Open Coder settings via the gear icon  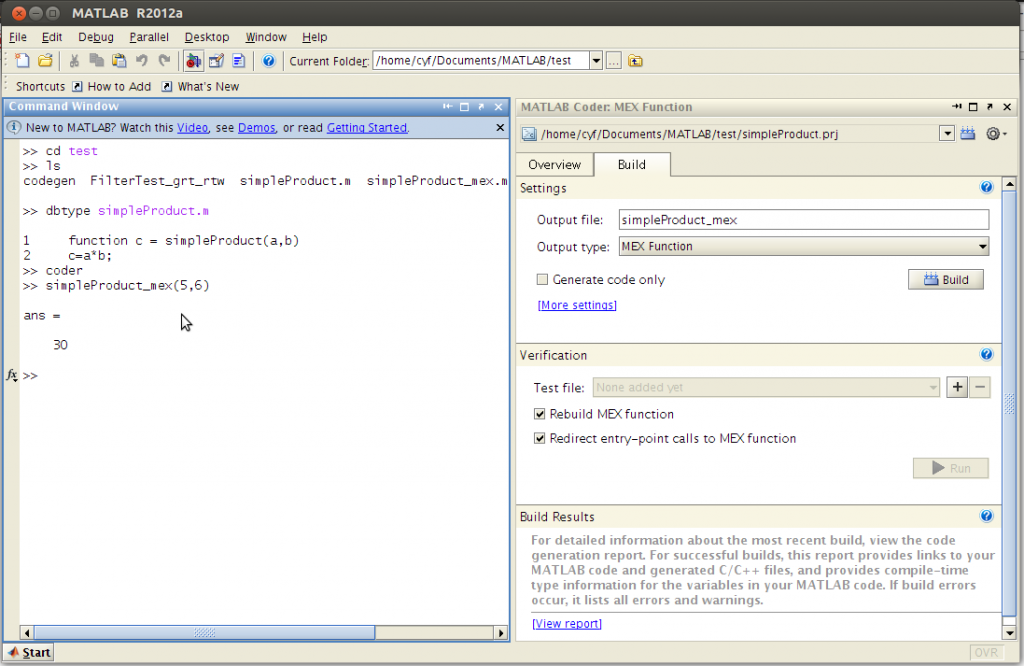click(x=992, y=132)
